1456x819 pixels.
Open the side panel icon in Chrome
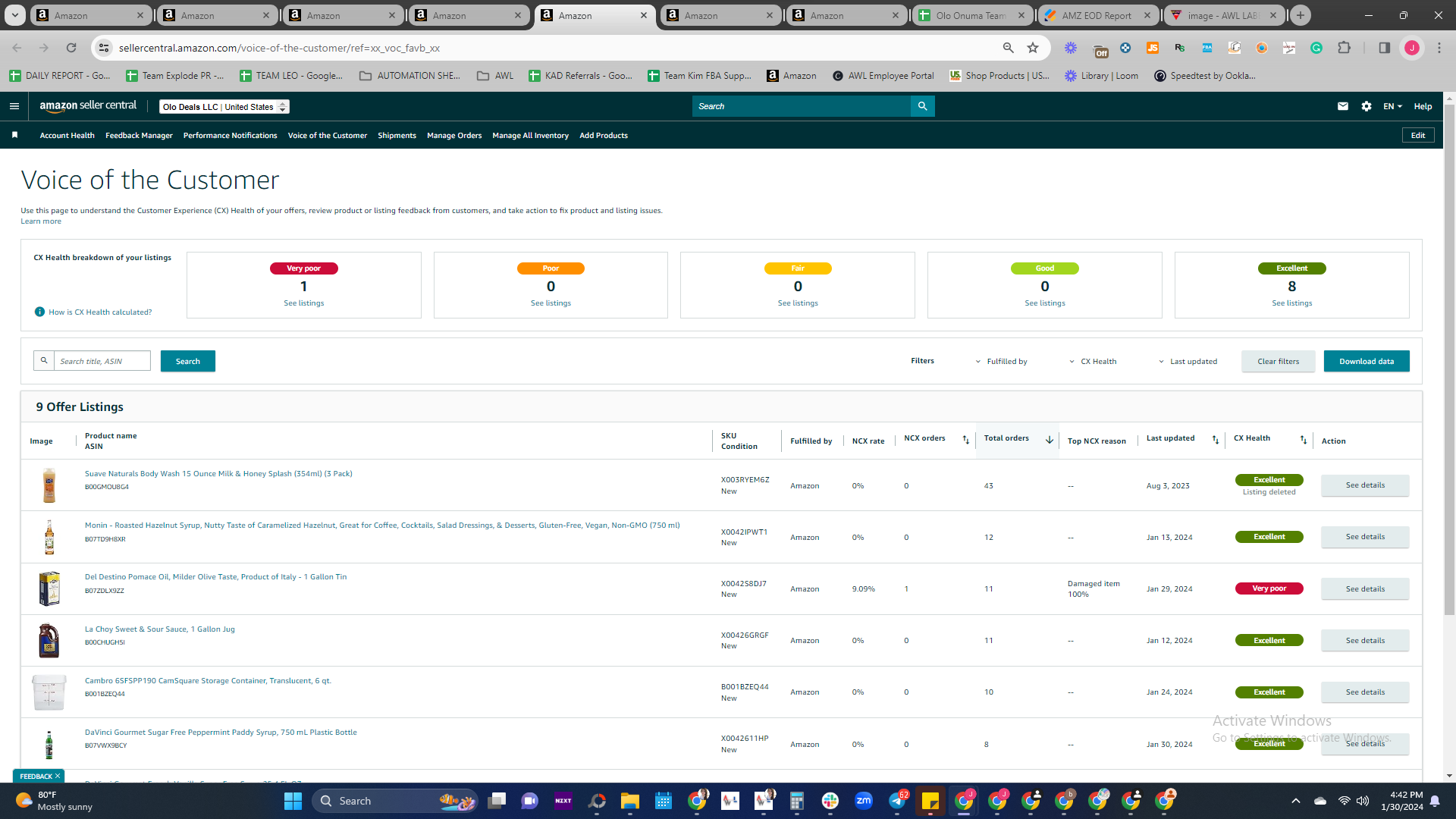1384,48
